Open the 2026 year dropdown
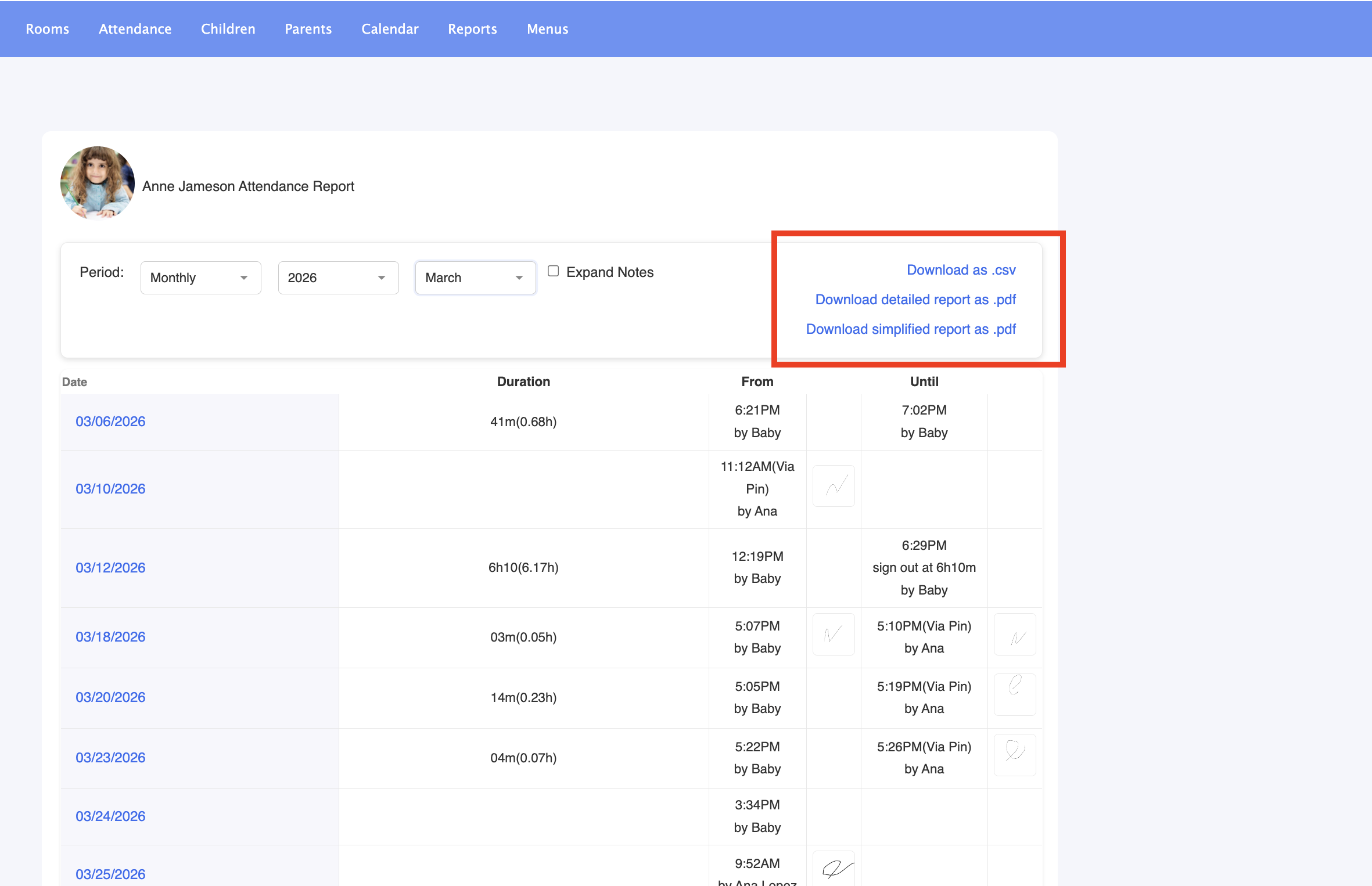 click(338, 278)
